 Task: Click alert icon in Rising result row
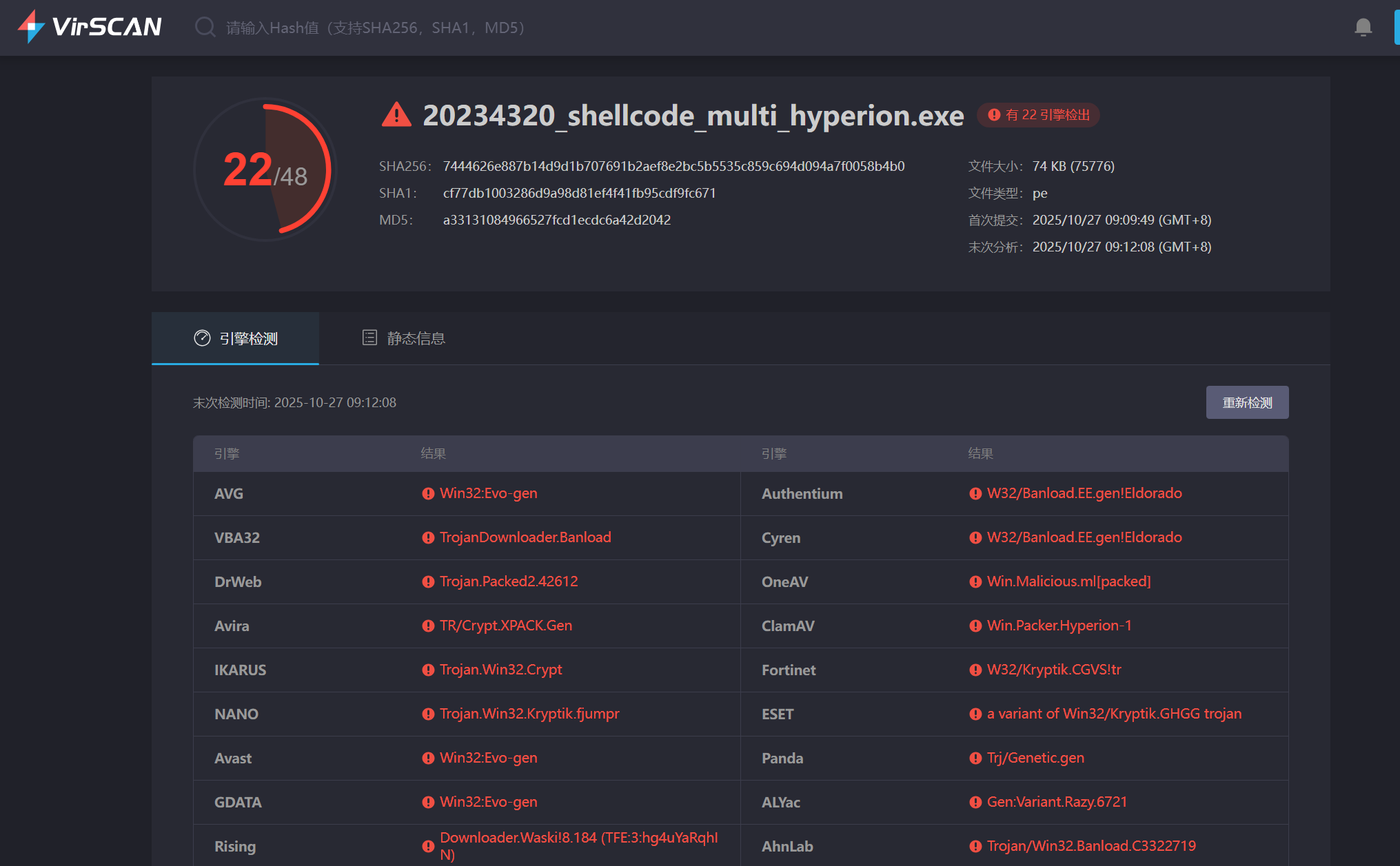tap(428, 847)
